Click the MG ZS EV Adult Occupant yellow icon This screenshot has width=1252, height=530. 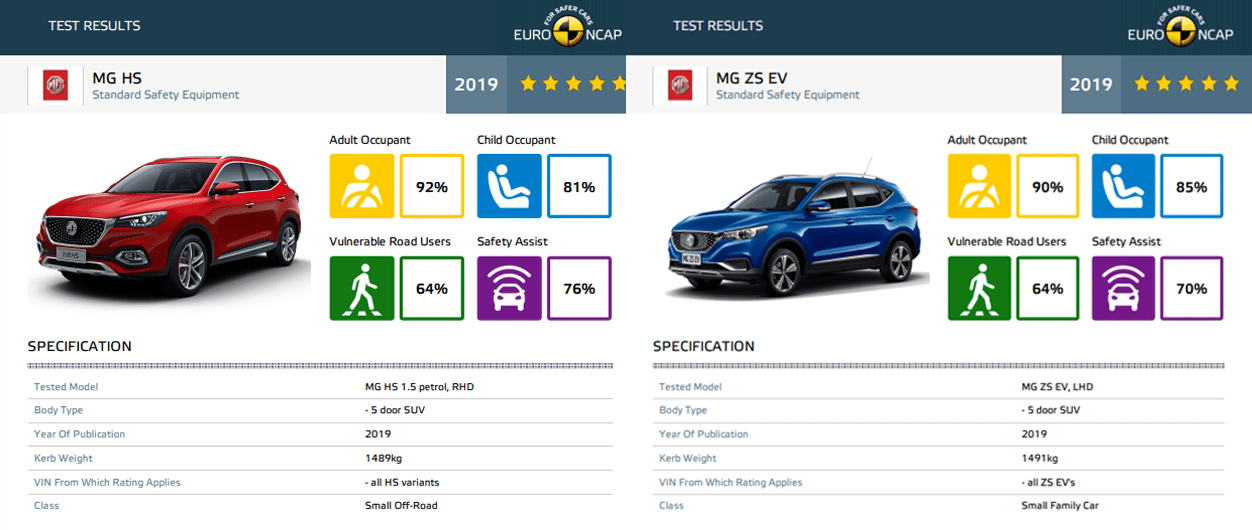pyautogui.click(x=979, y=186)
